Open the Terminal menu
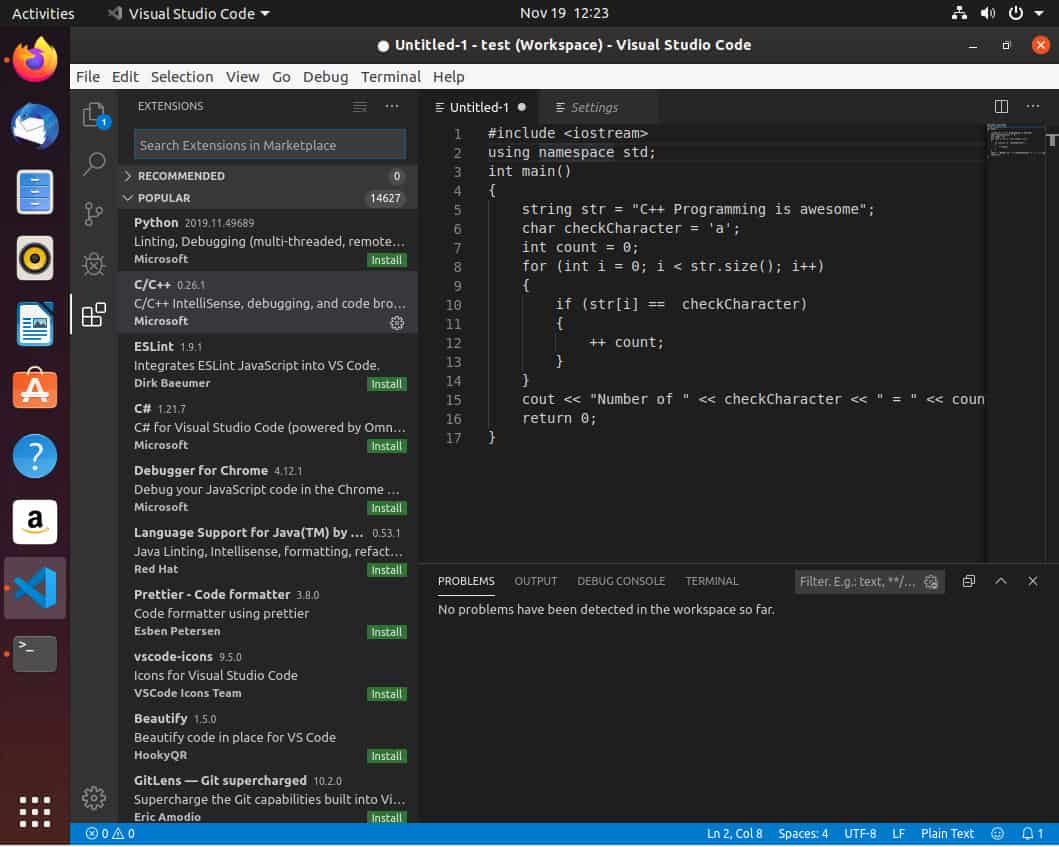 click(390, 76)
